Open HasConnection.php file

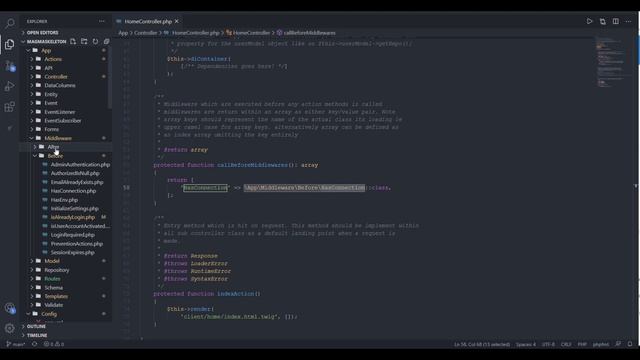click(73, 191)
